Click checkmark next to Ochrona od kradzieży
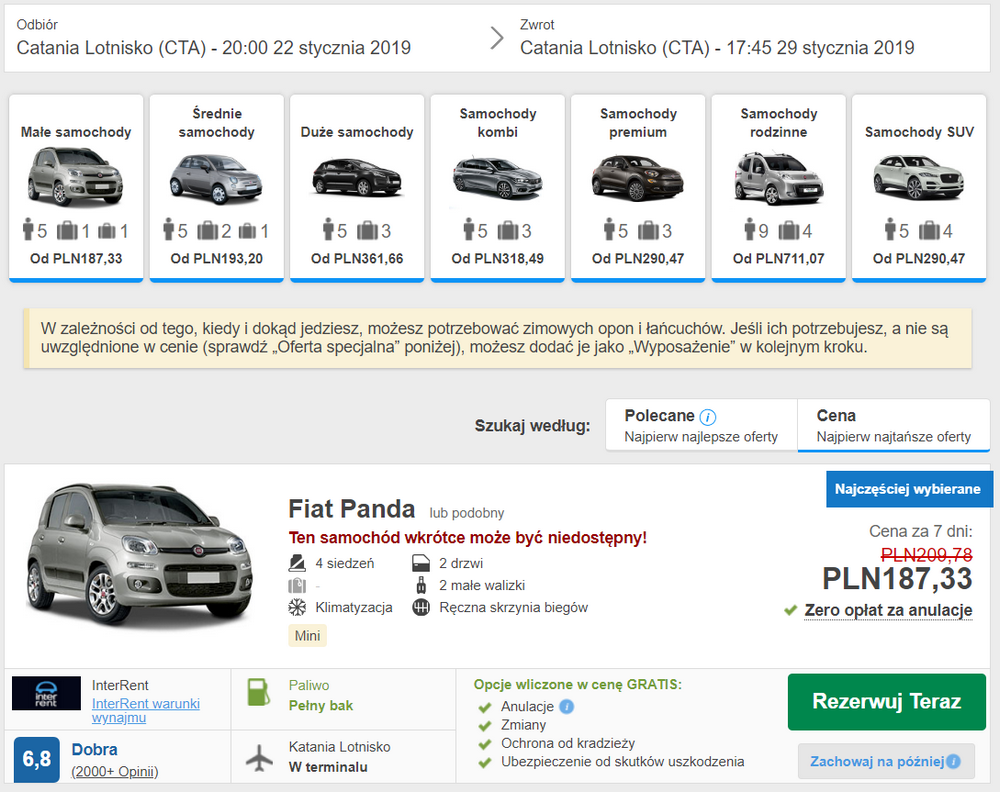This screenshot has height=792, width=1000. pyautogui.click(x=485, y=744)
